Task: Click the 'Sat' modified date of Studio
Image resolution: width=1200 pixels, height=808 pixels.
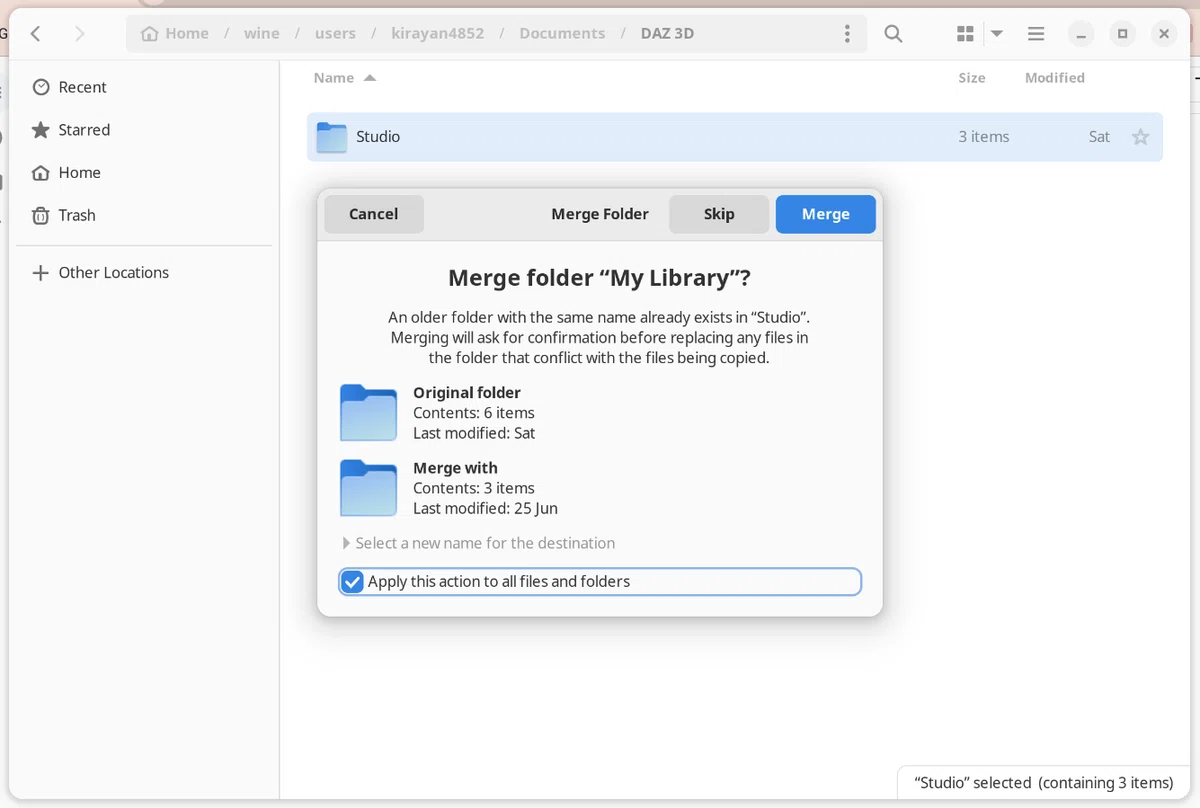Action: [1099, 137]
